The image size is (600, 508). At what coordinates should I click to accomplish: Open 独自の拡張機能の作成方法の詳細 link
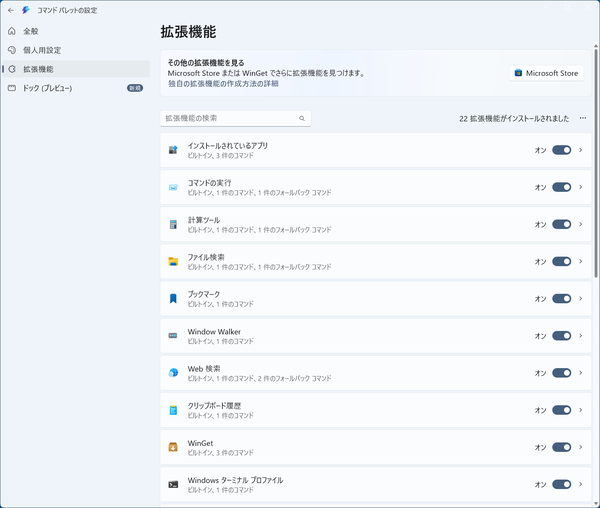click(x=223, y=83)
